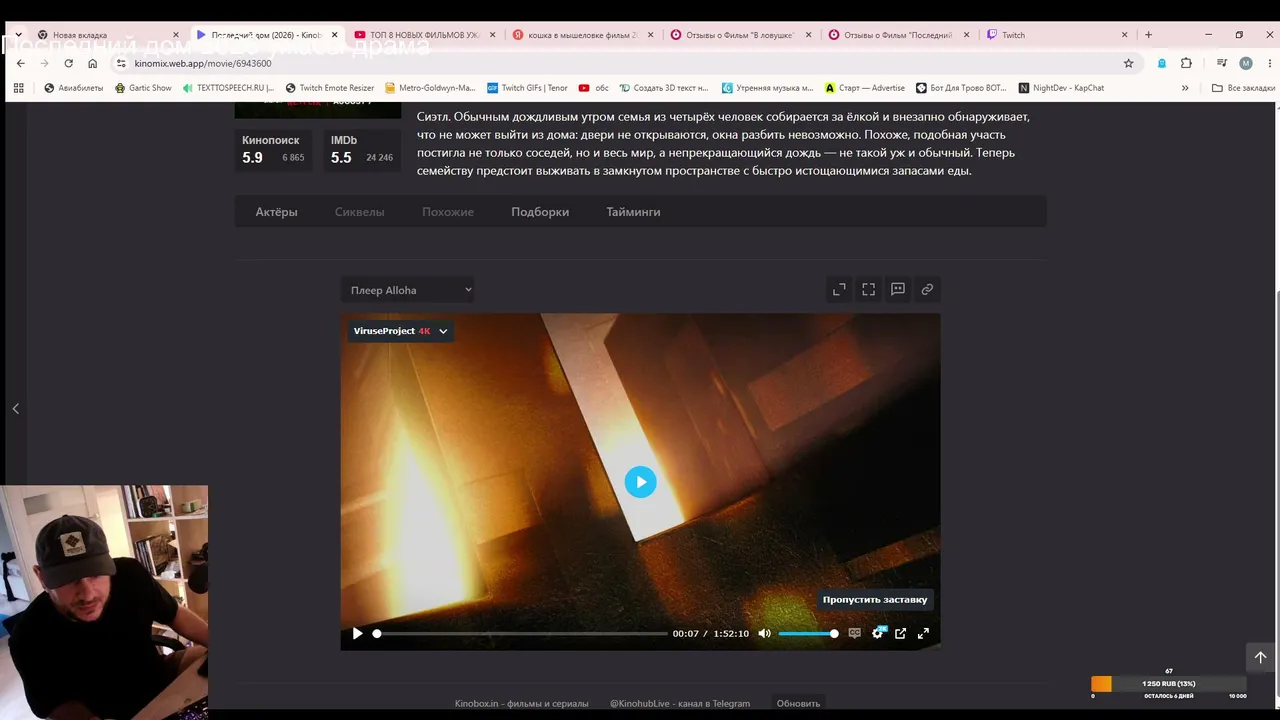The width and height of the screenshot is (1280, 720).
Task: Open the Создать 3D текст bookmark
Action: [x=664, y=88]
